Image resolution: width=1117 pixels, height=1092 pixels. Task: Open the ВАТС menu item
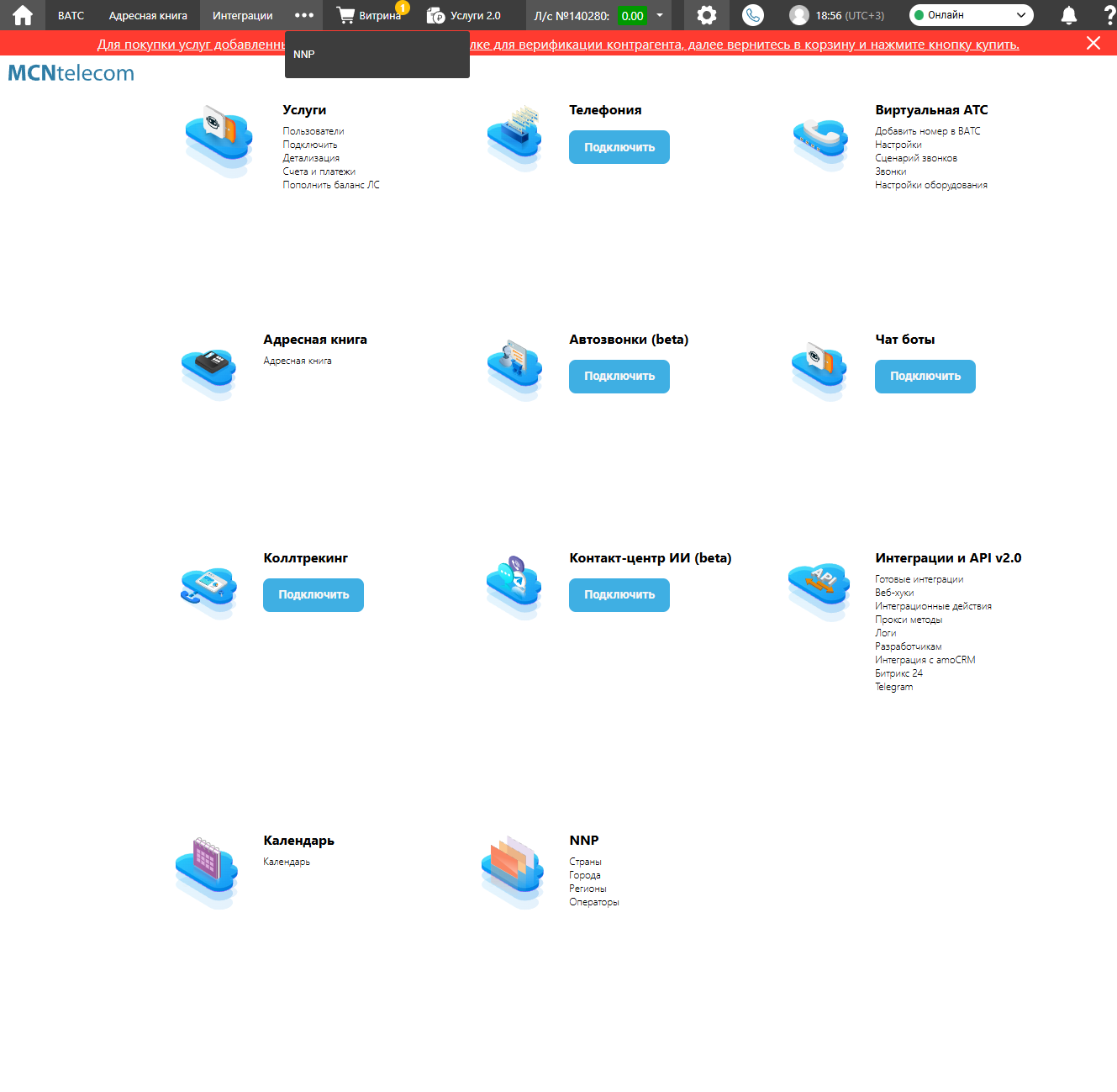[x=71, y=15]
